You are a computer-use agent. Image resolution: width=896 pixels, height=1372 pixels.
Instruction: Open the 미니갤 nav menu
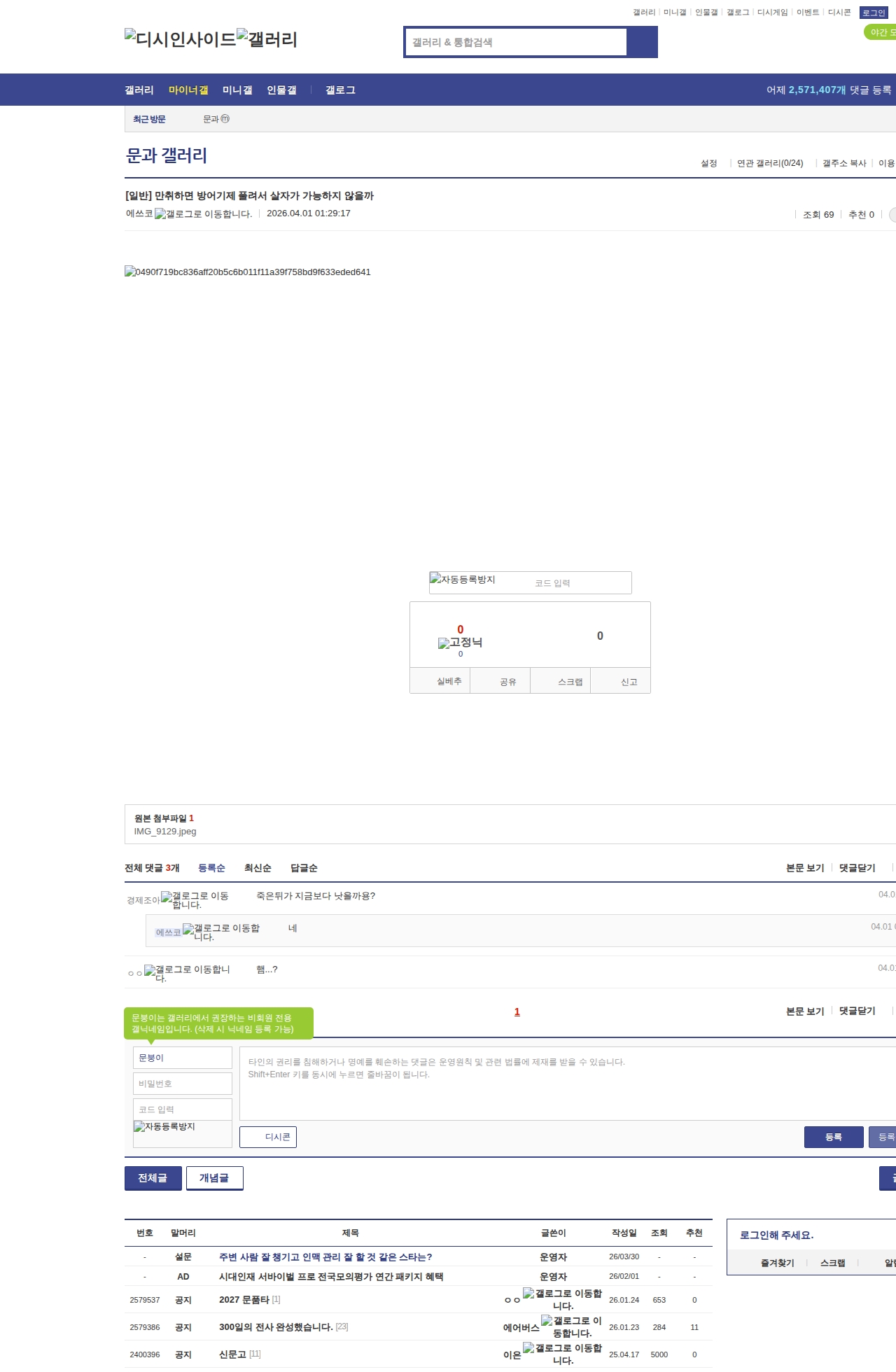(237, 90)
